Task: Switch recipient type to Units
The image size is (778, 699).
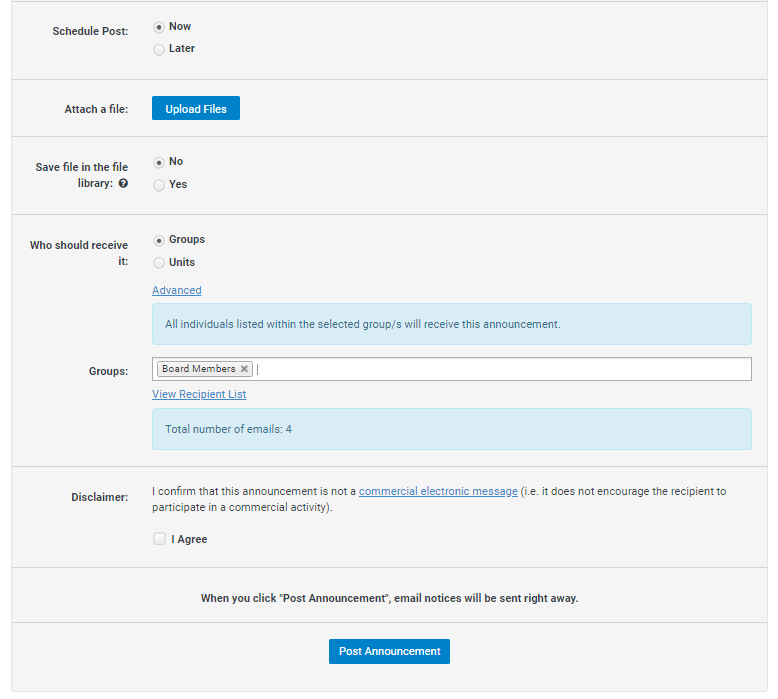Action: [159, 263]
